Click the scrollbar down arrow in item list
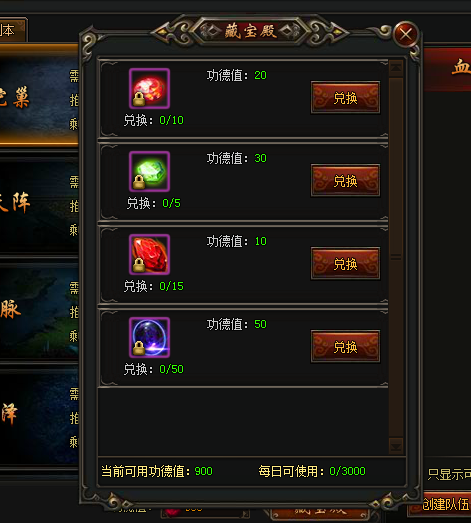The height and width of the screenshot is (523, 471). [396, 446]
